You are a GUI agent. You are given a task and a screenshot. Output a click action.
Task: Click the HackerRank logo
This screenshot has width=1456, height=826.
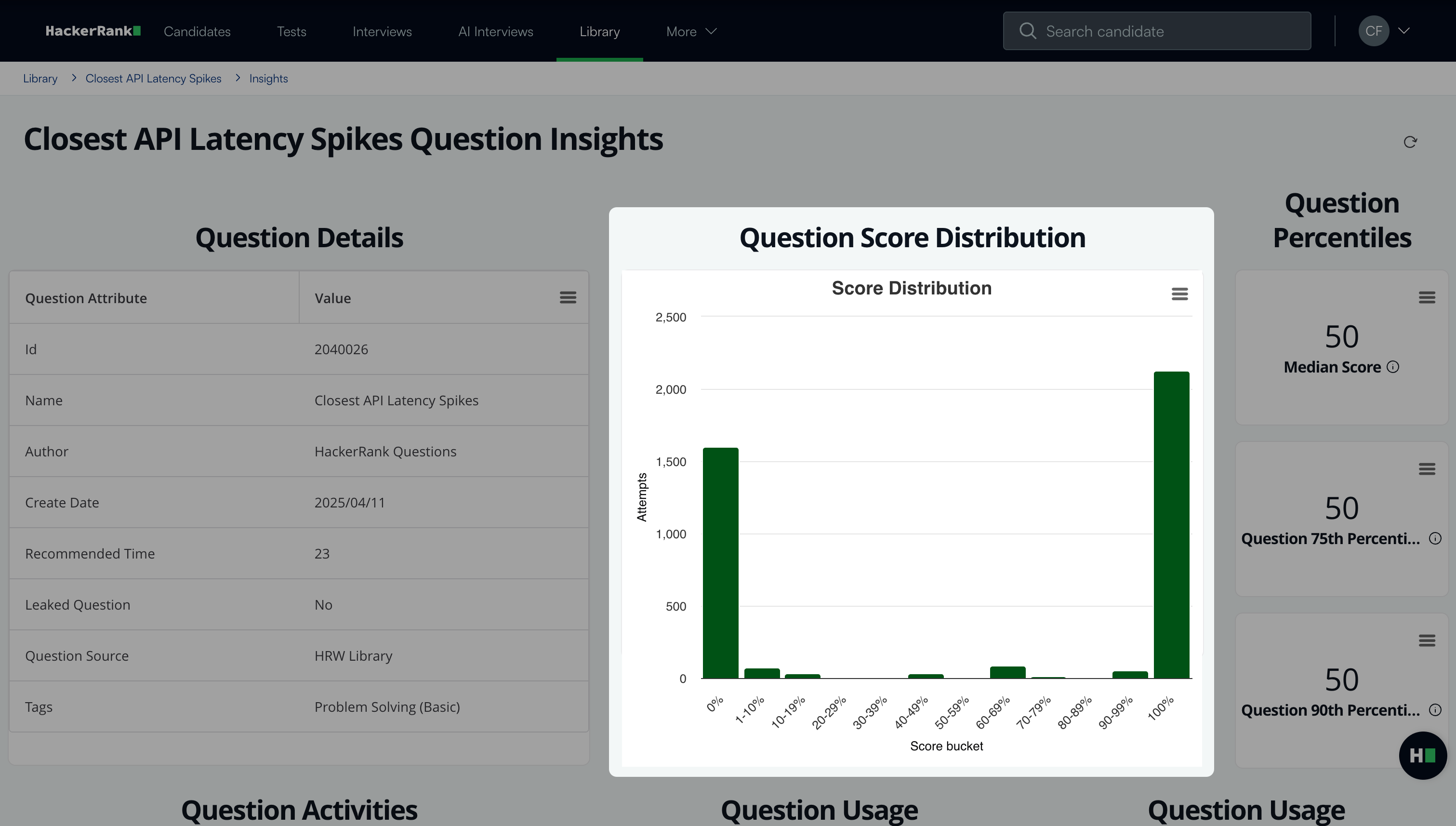click(x=93, y=31)
